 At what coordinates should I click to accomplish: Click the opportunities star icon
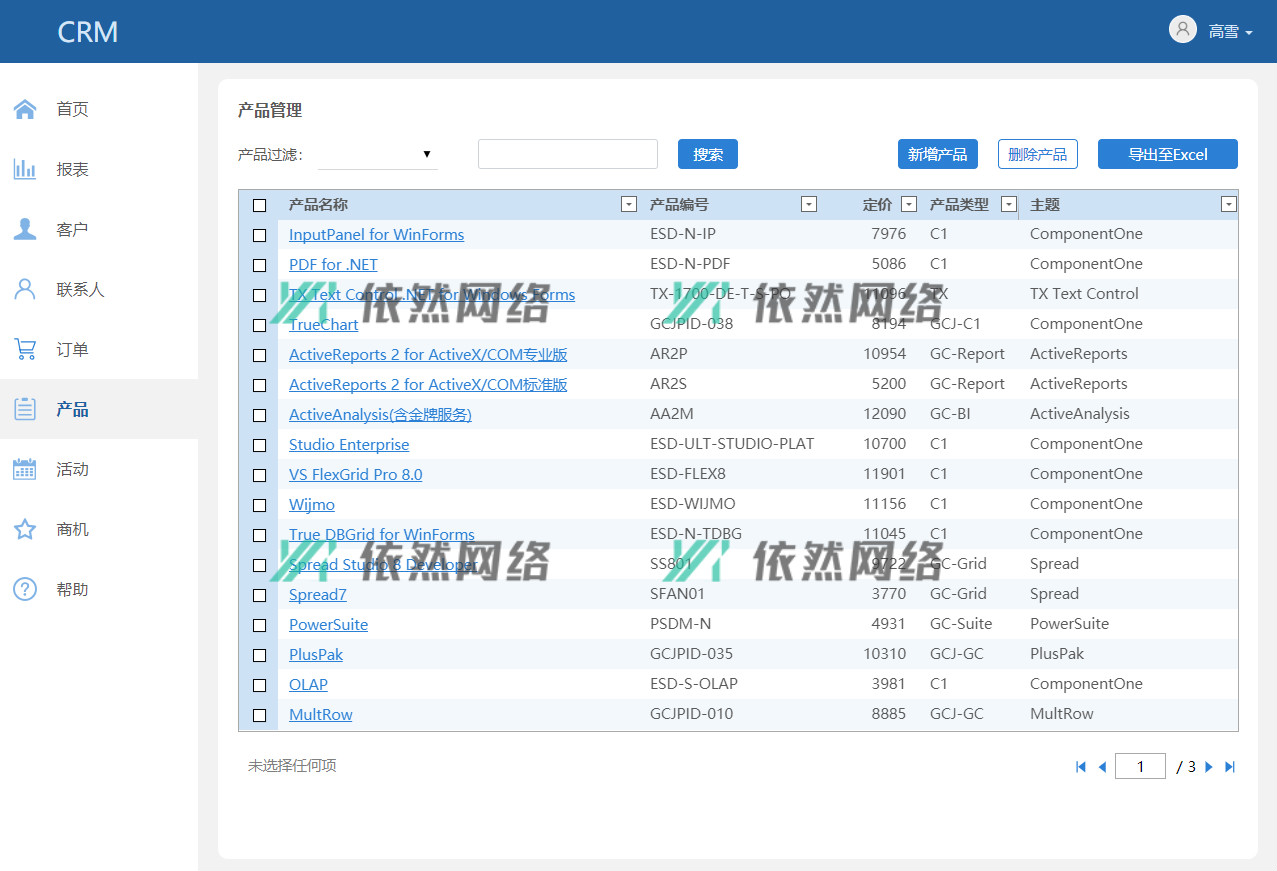click(x=25, y=529)
